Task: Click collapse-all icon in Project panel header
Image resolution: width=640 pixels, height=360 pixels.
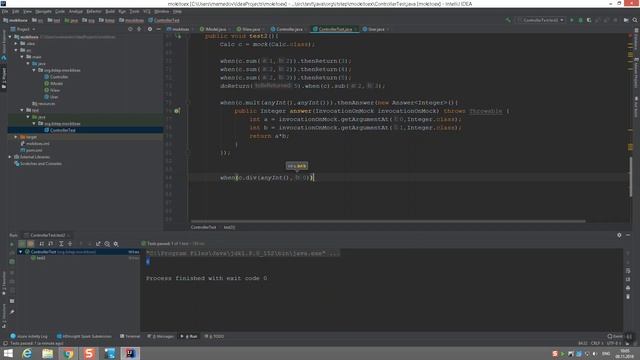Action: (x=139, y=29)
